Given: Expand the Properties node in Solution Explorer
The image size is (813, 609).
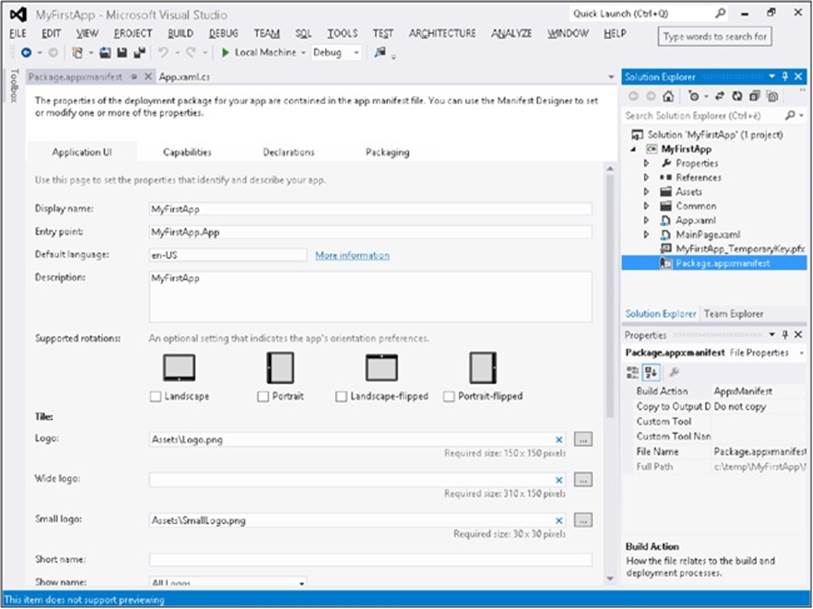Looking at the screenshot, I should [646, 163].
